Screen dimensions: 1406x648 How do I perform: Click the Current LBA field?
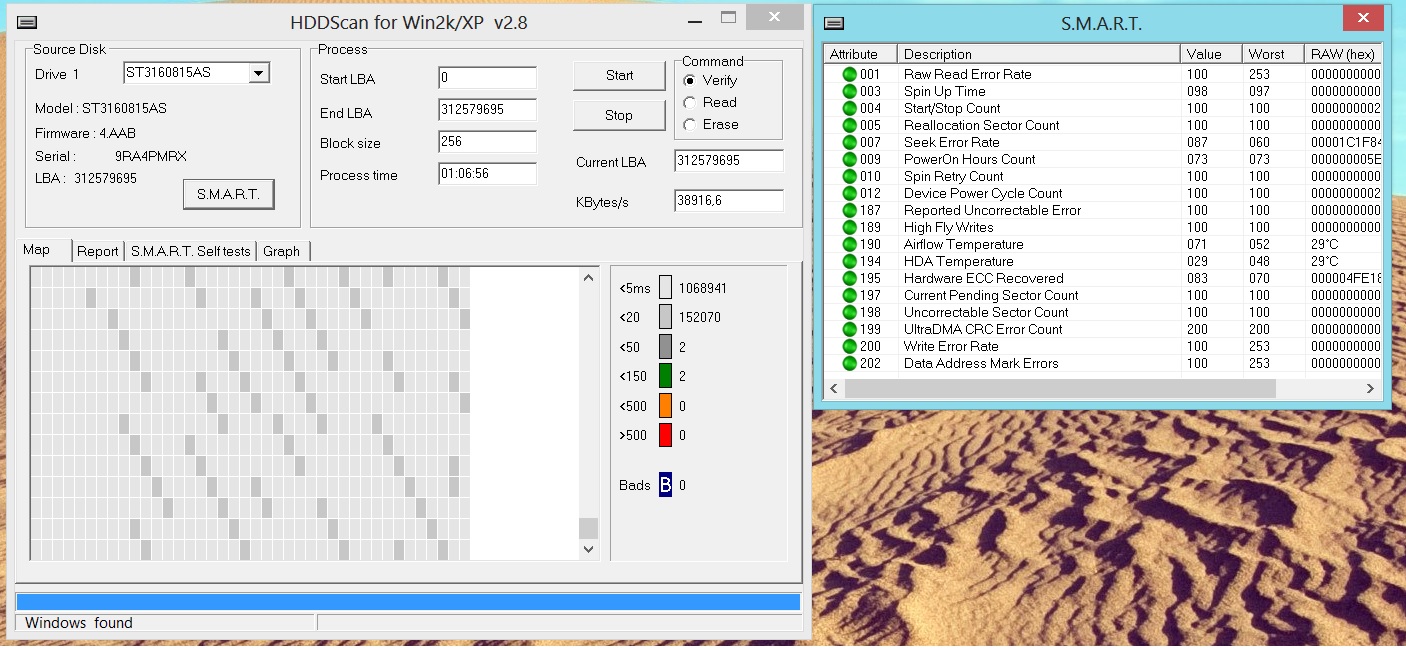729,161
